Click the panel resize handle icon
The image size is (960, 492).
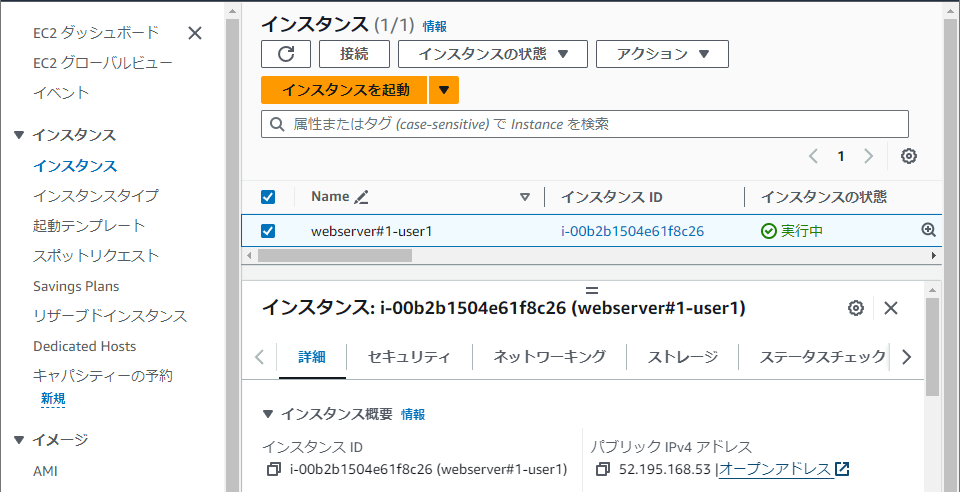pyautogui.click(x=591, y=290)
